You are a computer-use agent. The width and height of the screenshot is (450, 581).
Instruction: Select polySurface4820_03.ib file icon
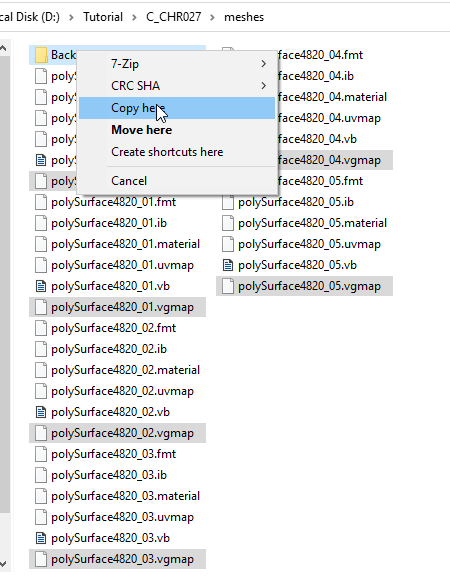pyautogui.click(x=41, y=475)
